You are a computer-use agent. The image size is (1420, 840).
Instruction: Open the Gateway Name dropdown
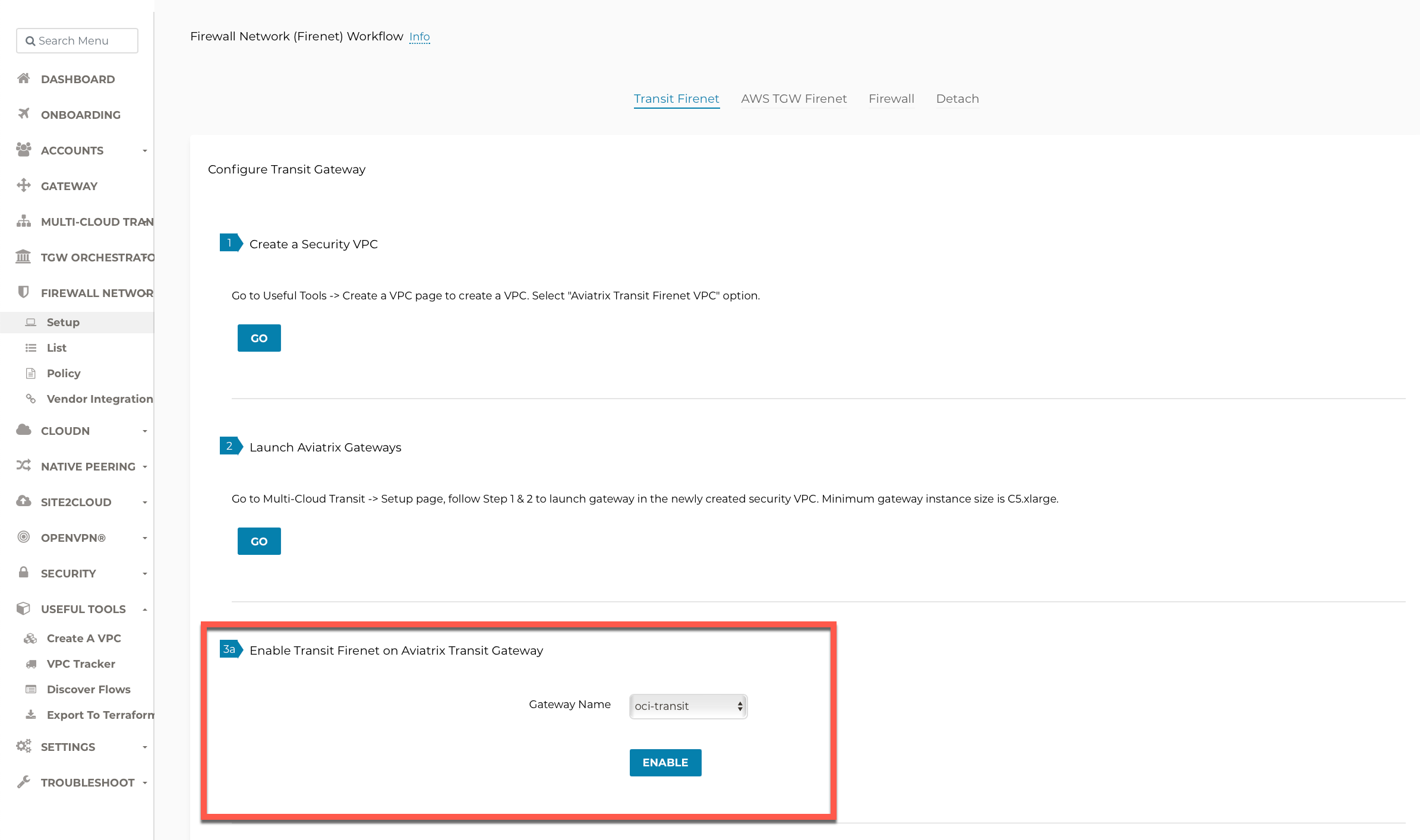pyautogui.click(x=688, y=706)
